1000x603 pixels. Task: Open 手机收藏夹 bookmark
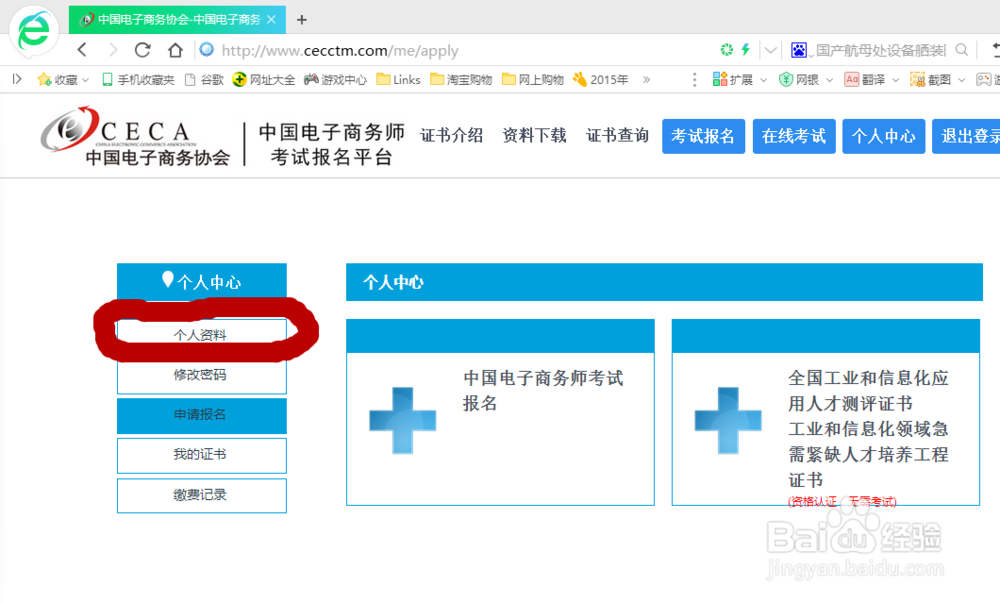point(138,80)
